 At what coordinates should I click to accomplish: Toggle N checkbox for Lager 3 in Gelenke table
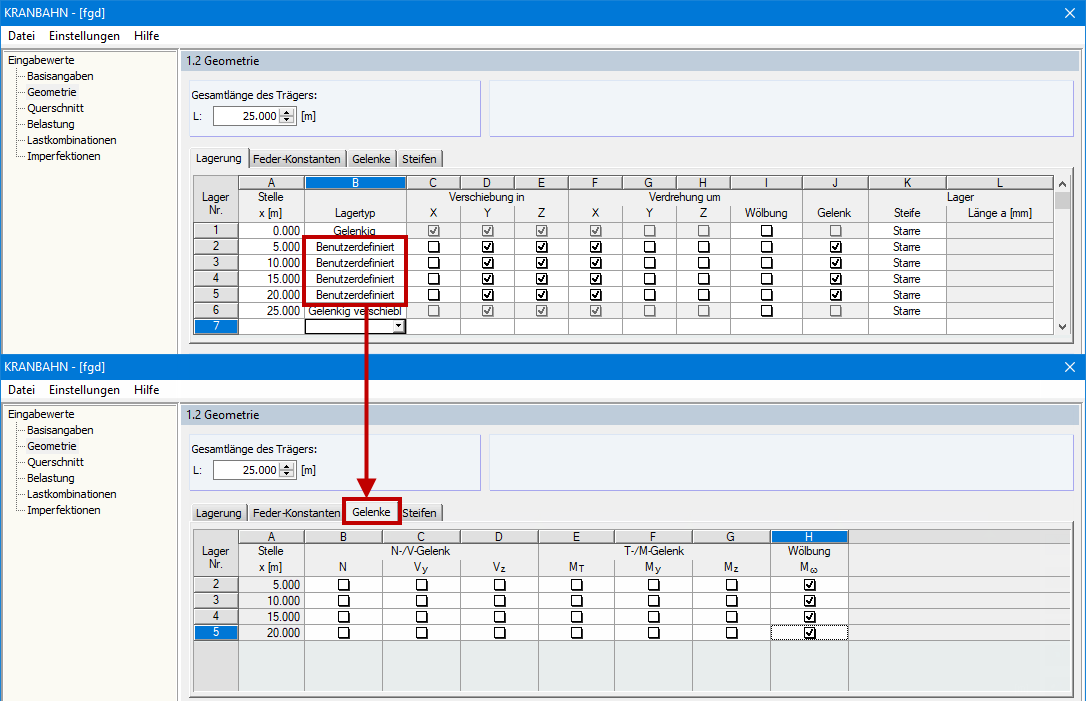[344, 601]
